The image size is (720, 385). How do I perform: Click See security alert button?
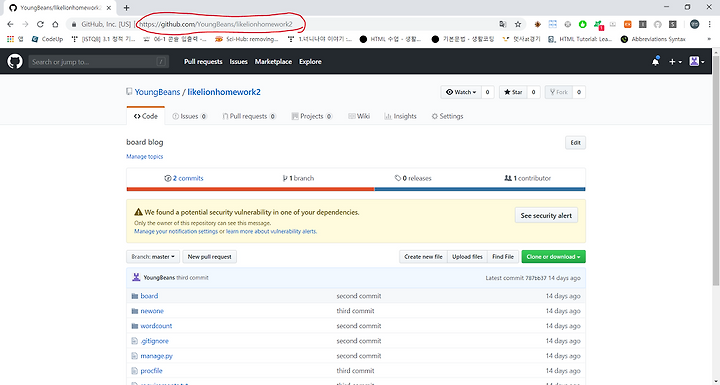(x=546, y=215)
